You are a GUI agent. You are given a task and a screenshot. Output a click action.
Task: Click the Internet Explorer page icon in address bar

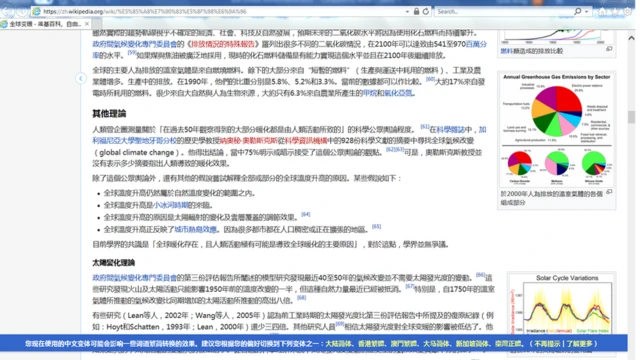click(x=36, y=11)
